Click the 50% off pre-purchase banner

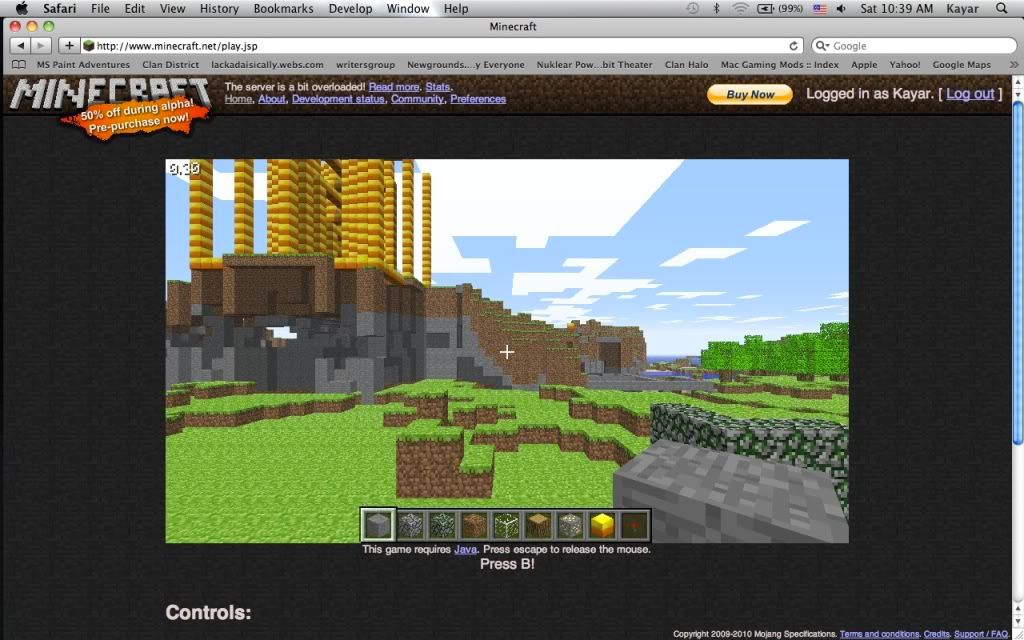click(136, 118)
